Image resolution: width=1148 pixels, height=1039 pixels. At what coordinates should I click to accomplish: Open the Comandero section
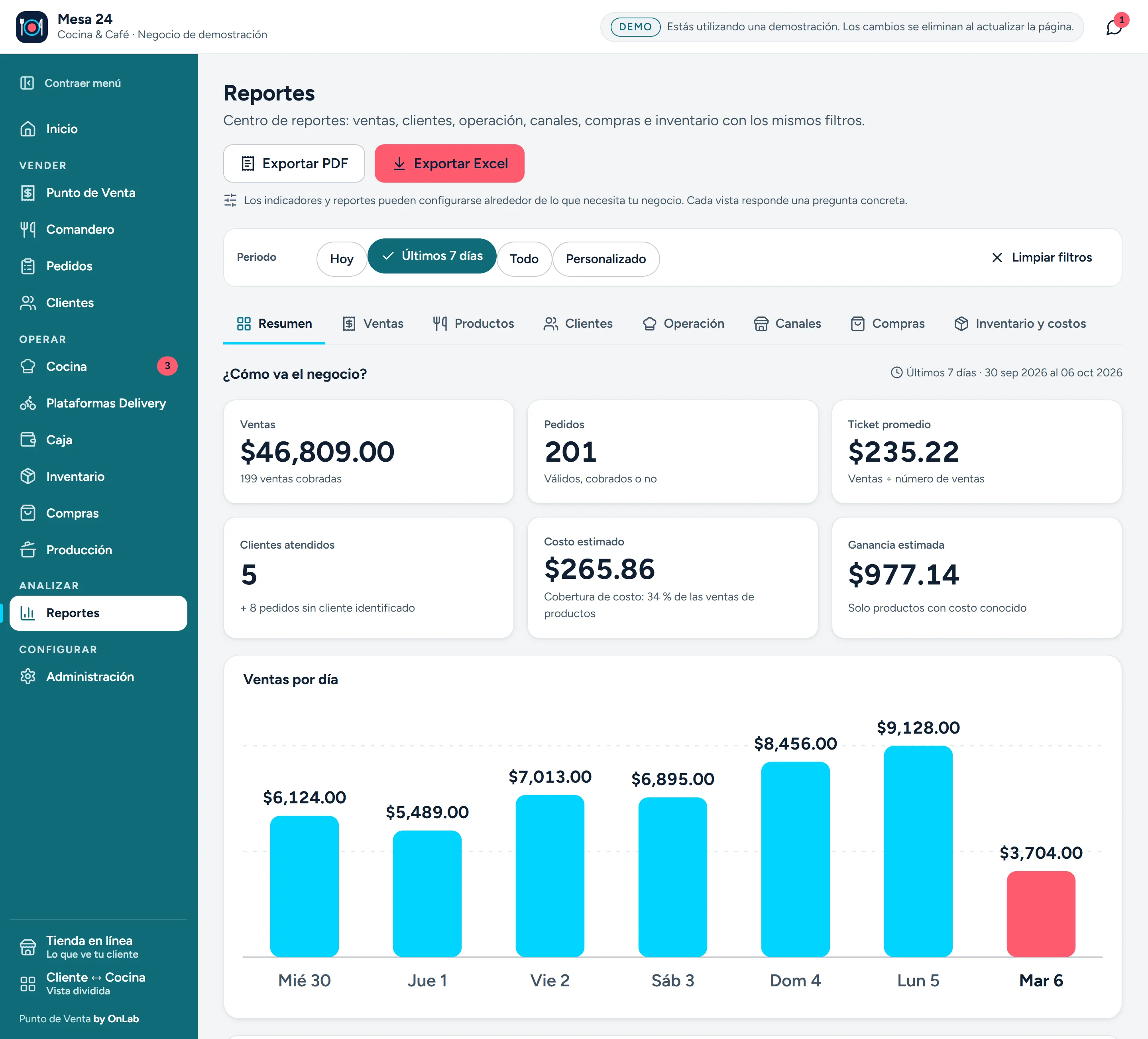[x=98, y=229]
